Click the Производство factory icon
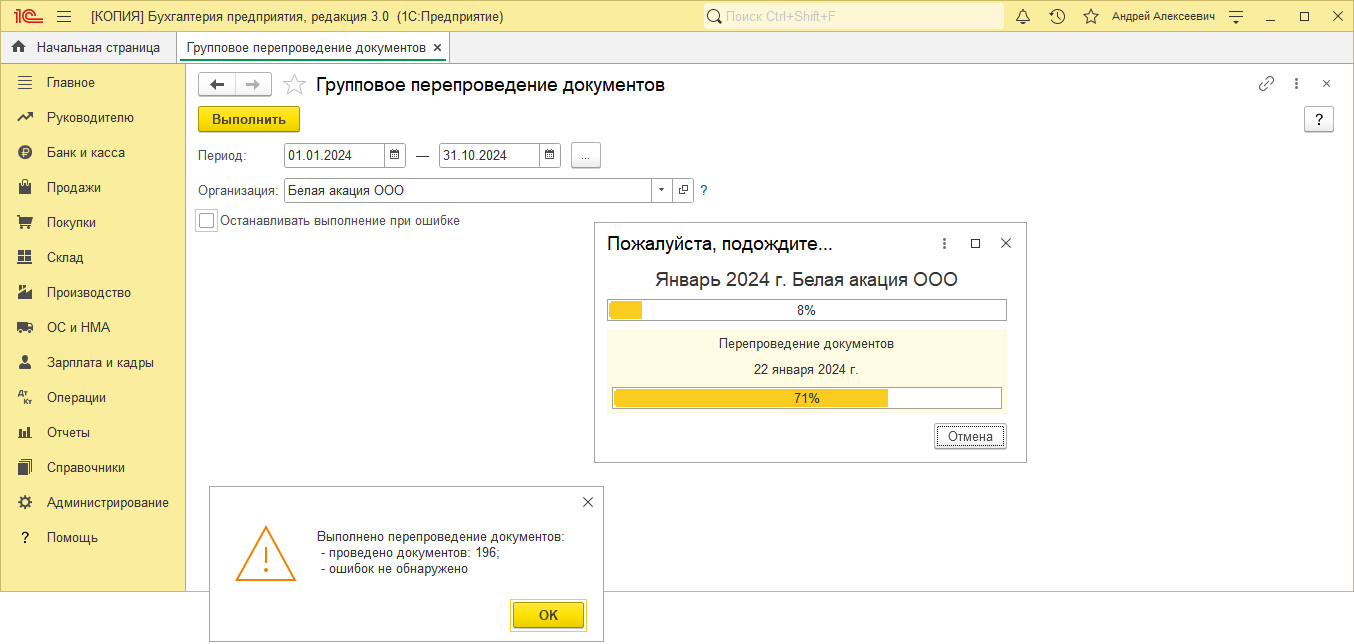 [x=25, y=293]
